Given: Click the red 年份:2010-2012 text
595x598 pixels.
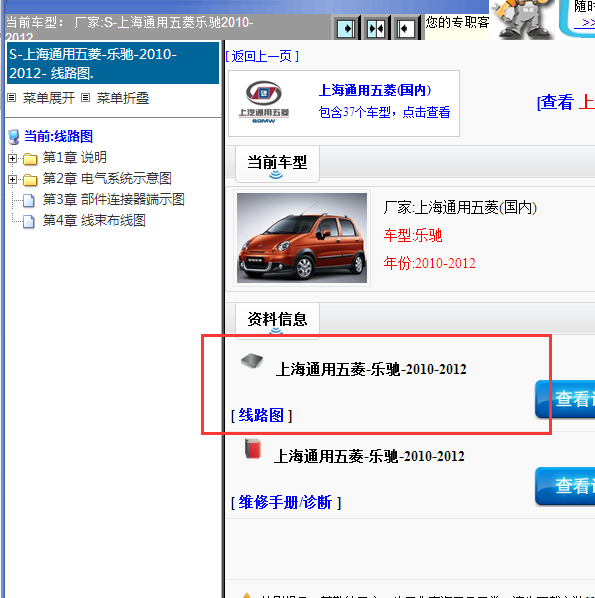Looking at the screenshot, I should pyautogui.click(x=429, y=263).
